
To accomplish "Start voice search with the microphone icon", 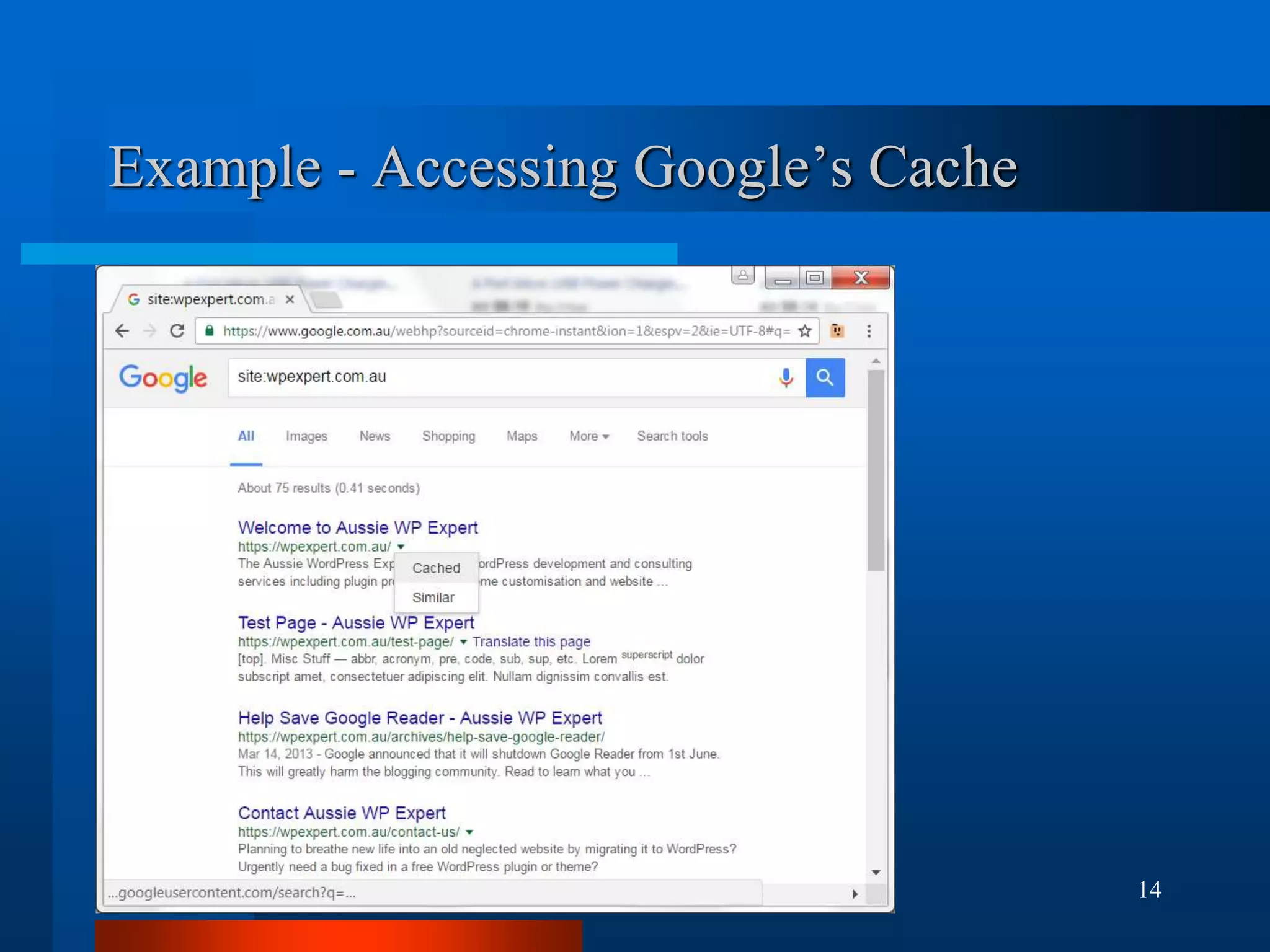I will (x=786, y=377).
